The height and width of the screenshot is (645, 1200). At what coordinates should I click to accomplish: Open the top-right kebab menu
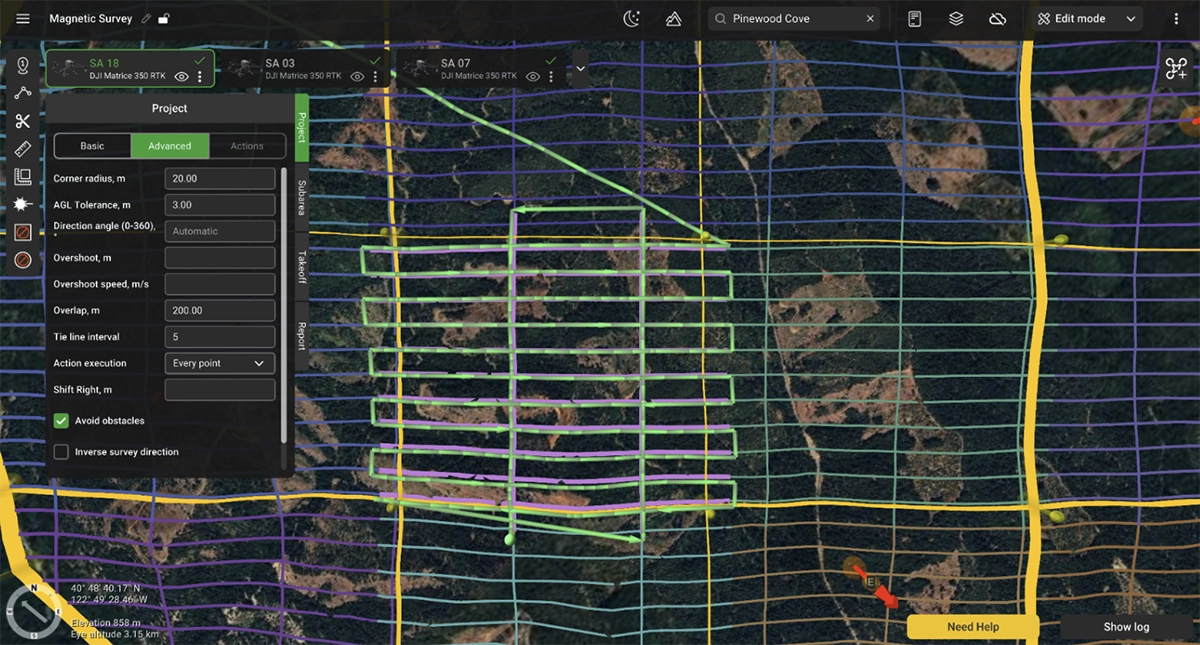click(1176, 19)
